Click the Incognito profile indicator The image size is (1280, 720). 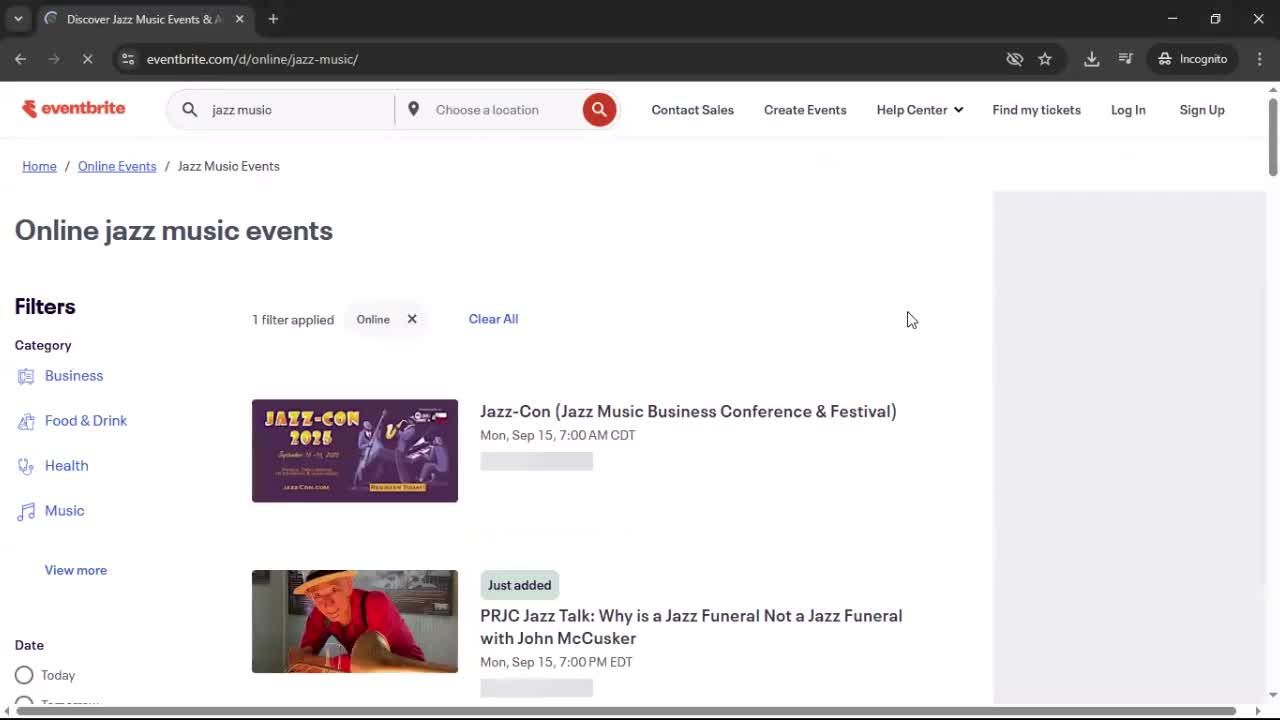coord(1193,59)
